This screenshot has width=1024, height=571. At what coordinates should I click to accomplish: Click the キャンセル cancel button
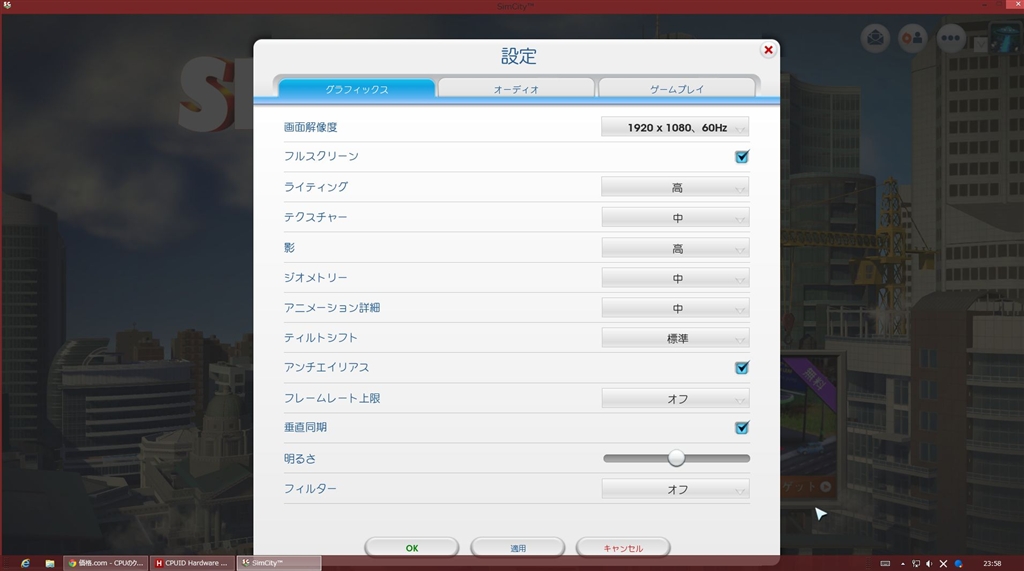point(623,547)
